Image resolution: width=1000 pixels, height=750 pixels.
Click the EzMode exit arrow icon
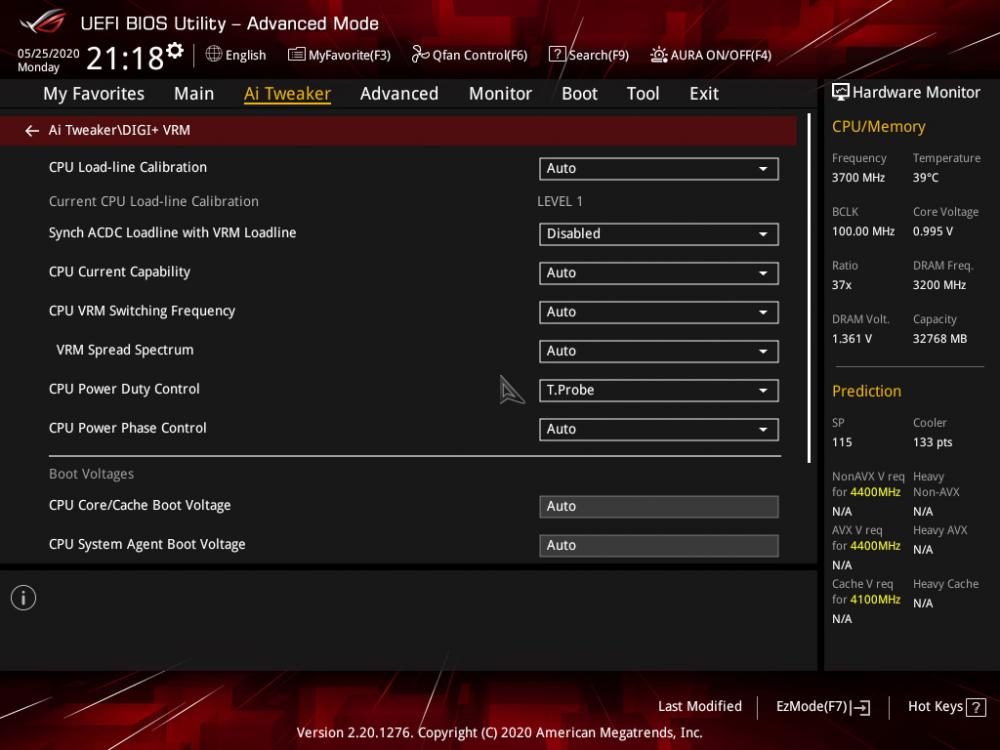click(x=860, y=707)
